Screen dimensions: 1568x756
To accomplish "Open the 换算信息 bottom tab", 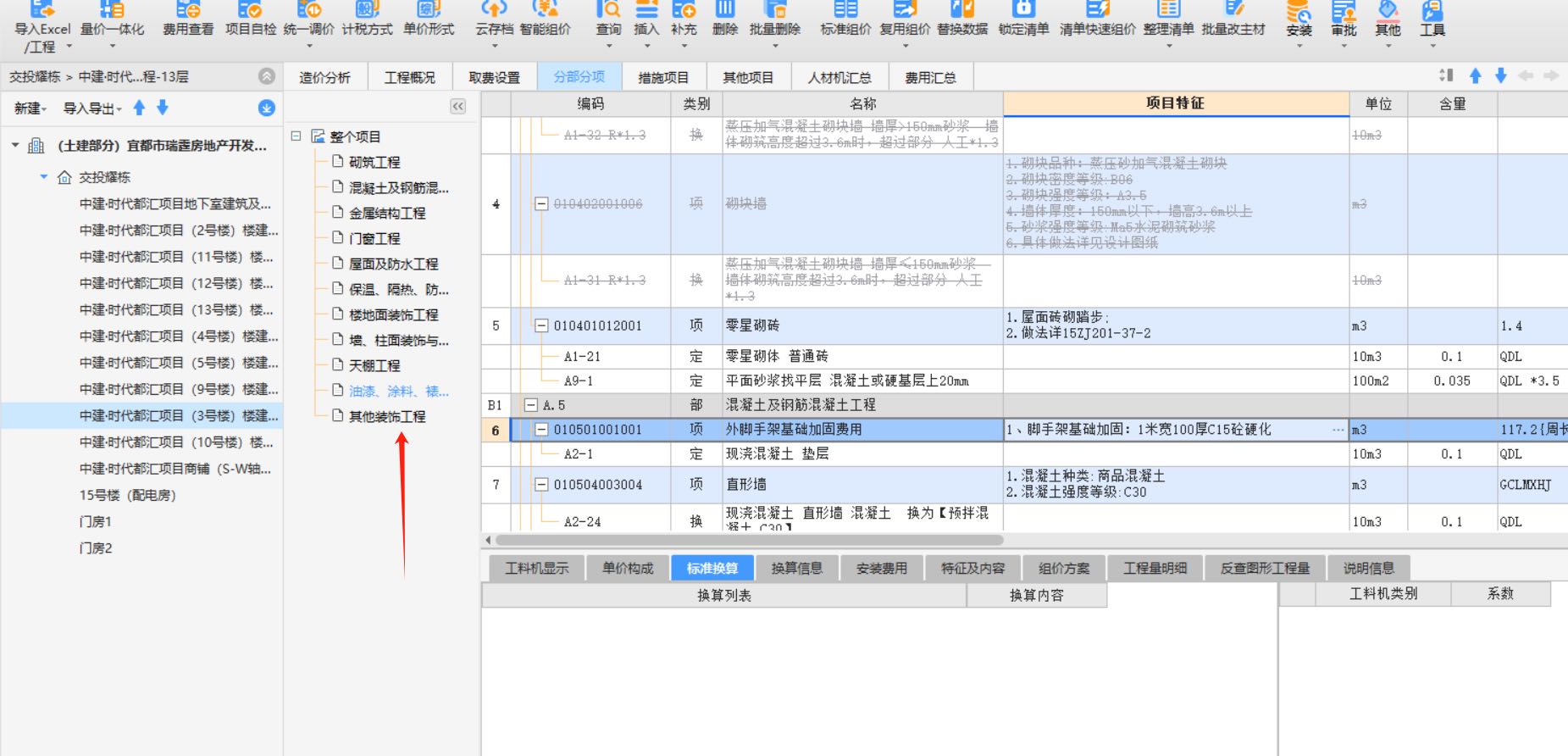I will click(x=797, y=568).
